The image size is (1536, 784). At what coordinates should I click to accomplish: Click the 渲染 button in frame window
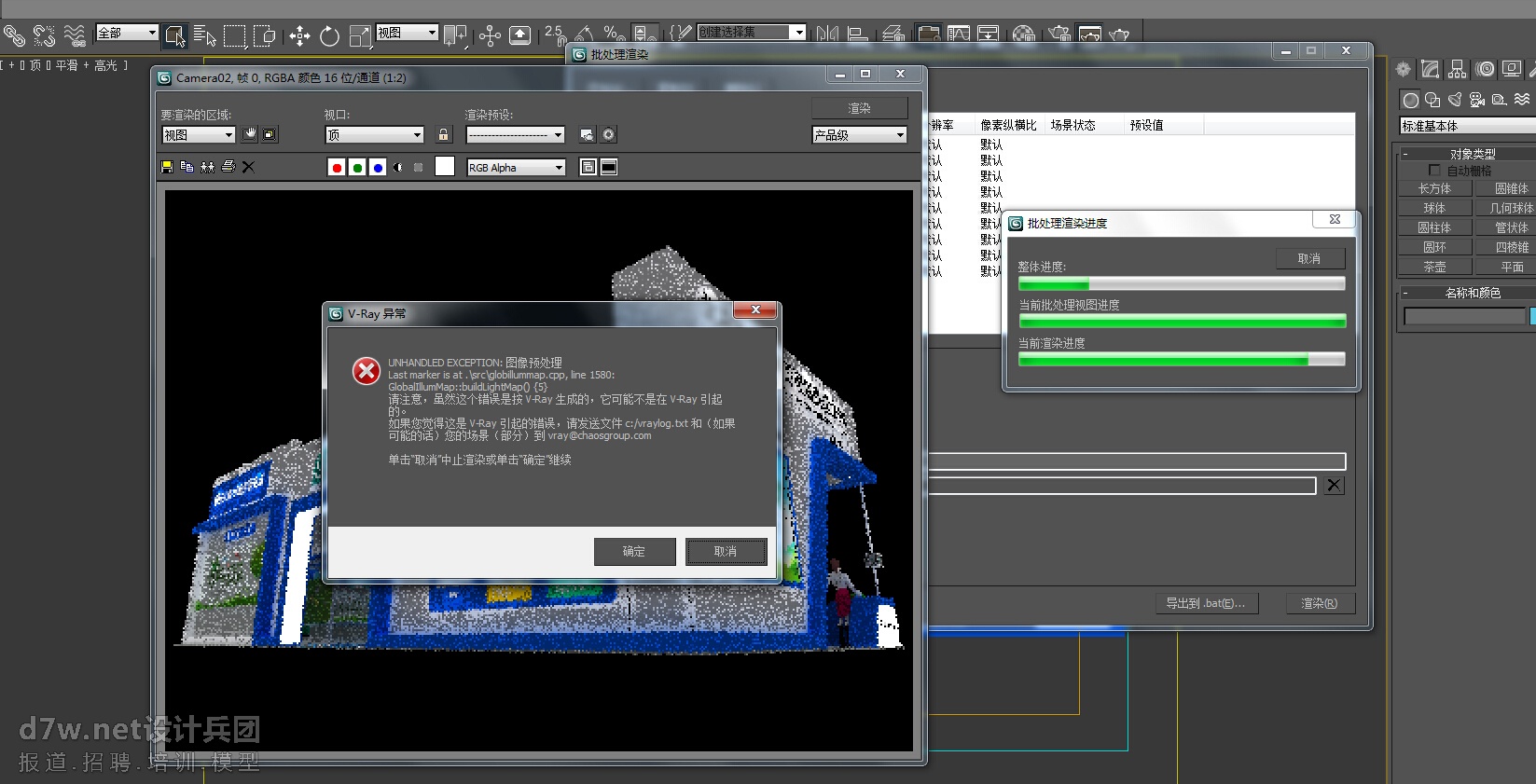click(859, 108)
